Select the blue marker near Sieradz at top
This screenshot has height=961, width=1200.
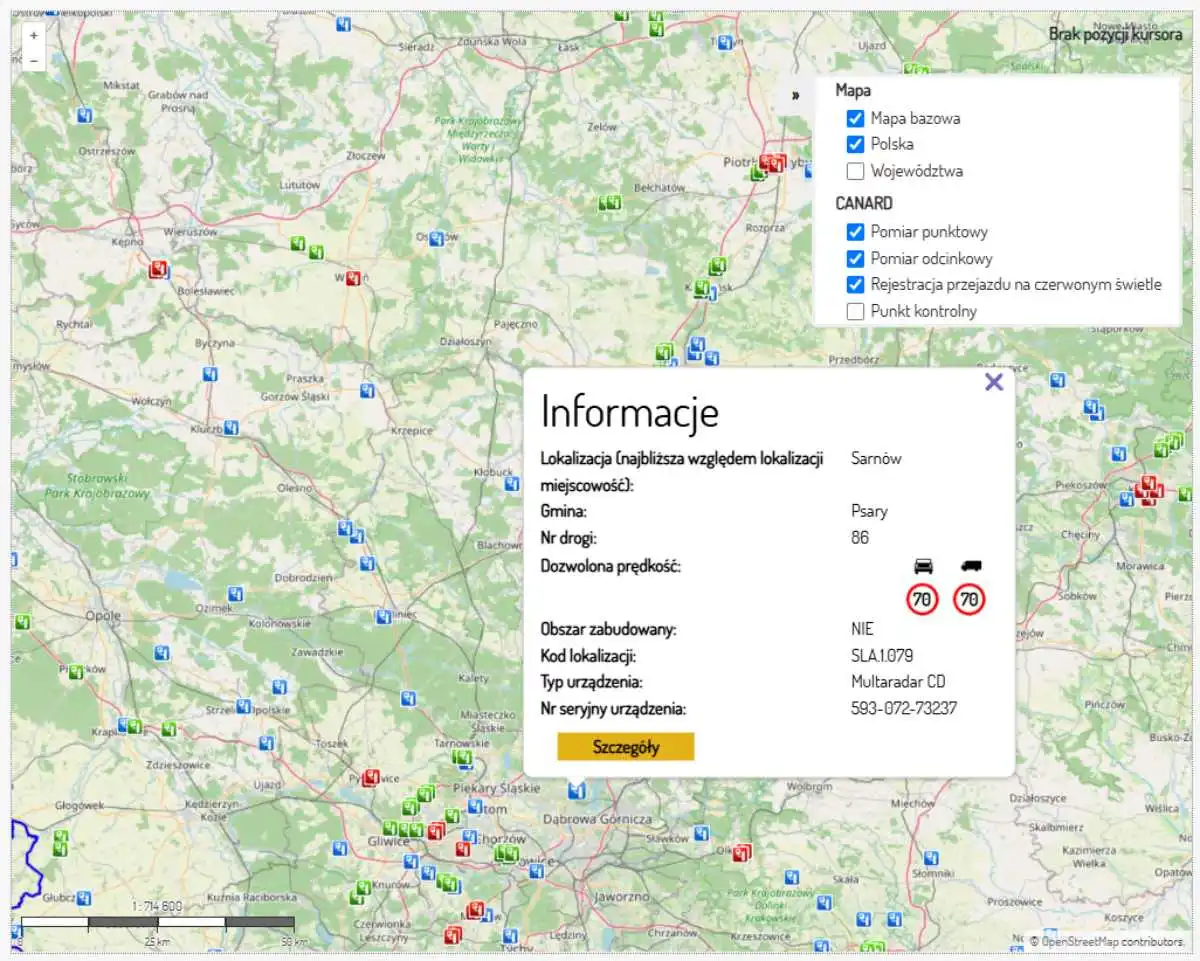343,25
